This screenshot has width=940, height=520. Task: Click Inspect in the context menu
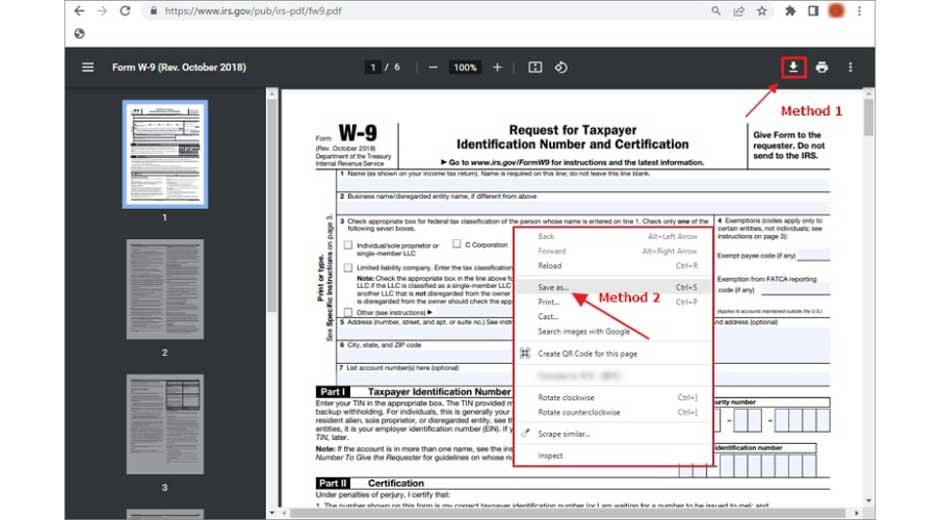tap(550, 455)
